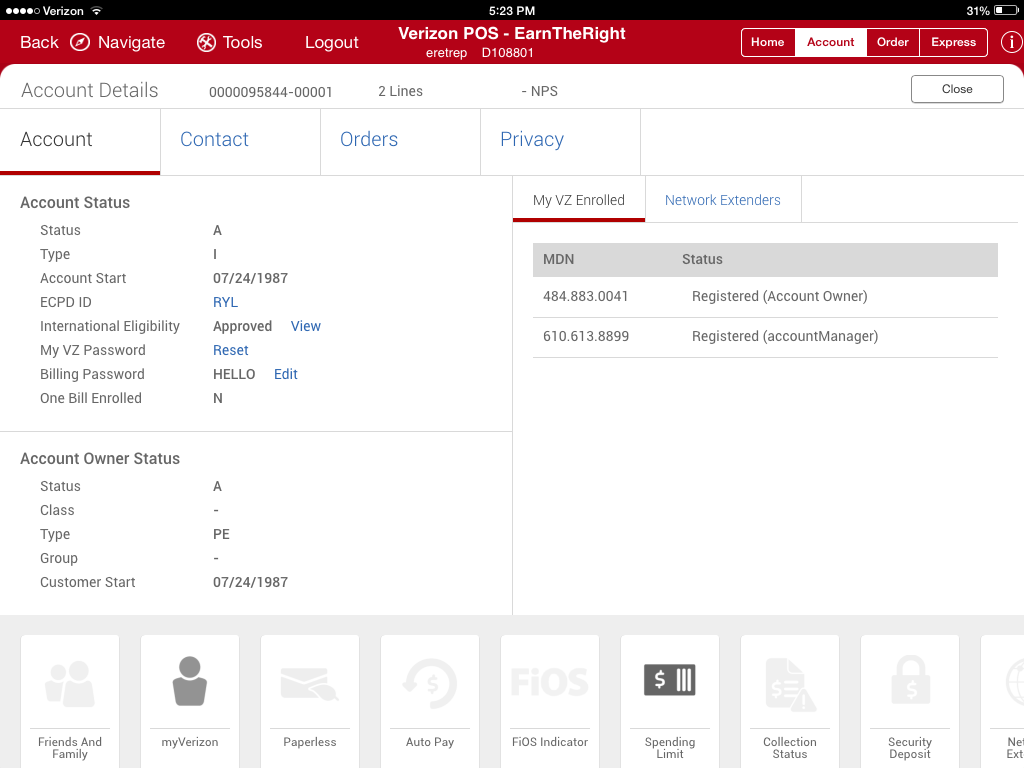Screen dimensions: 1024x768
Task: Tap the Navigate compass icon
Action: [x=80, y=42]
